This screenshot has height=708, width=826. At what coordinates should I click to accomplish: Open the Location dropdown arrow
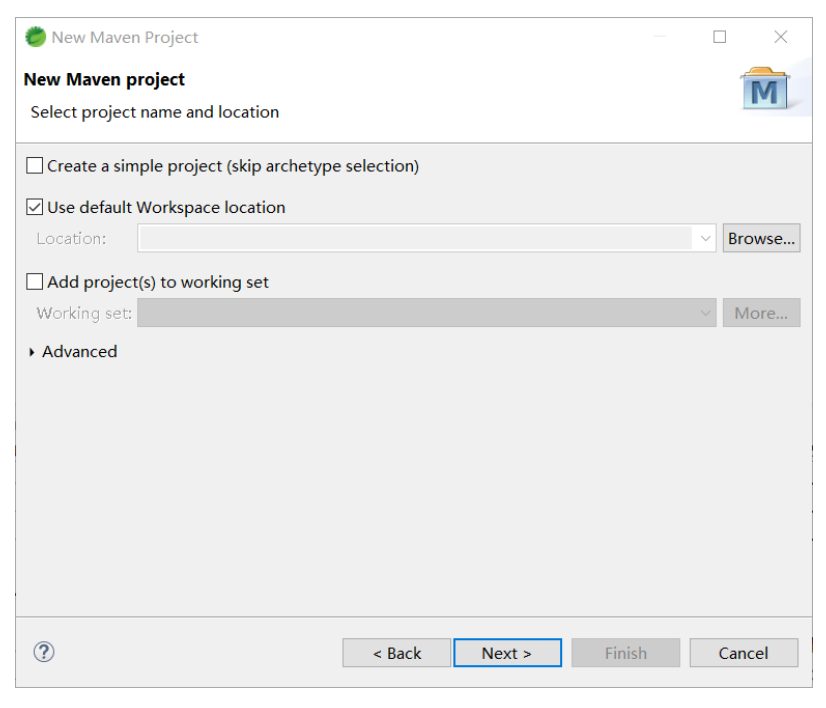click(705, 239)
